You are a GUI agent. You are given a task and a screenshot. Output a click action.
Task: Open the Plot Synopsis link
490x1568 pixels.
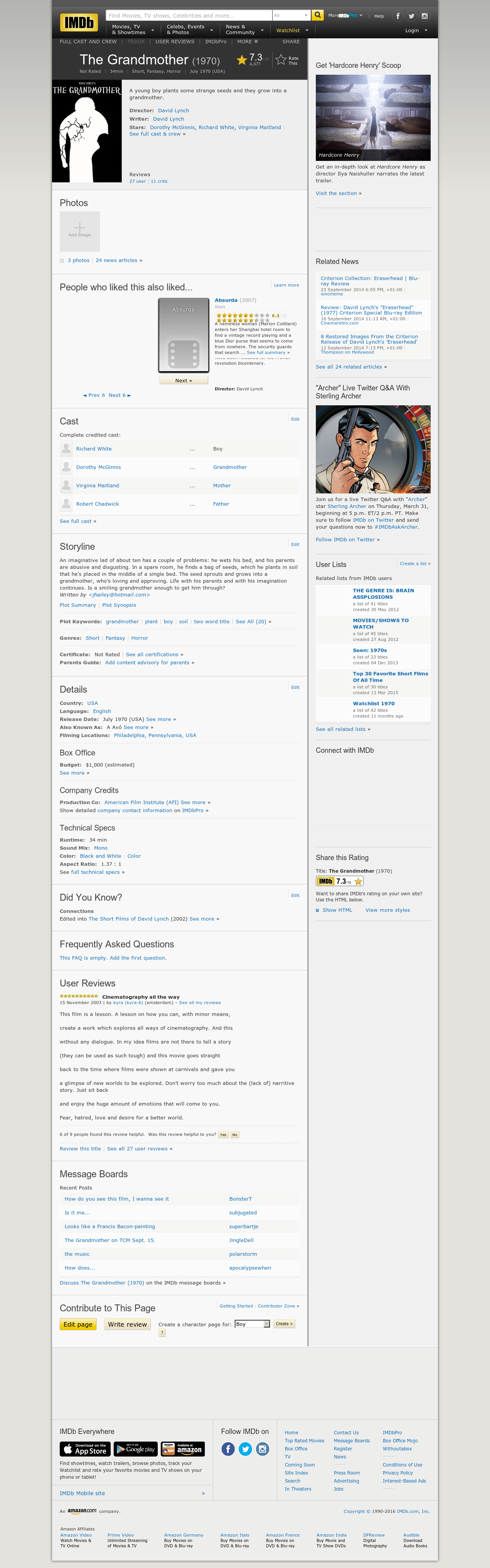[x=119, y=605]
